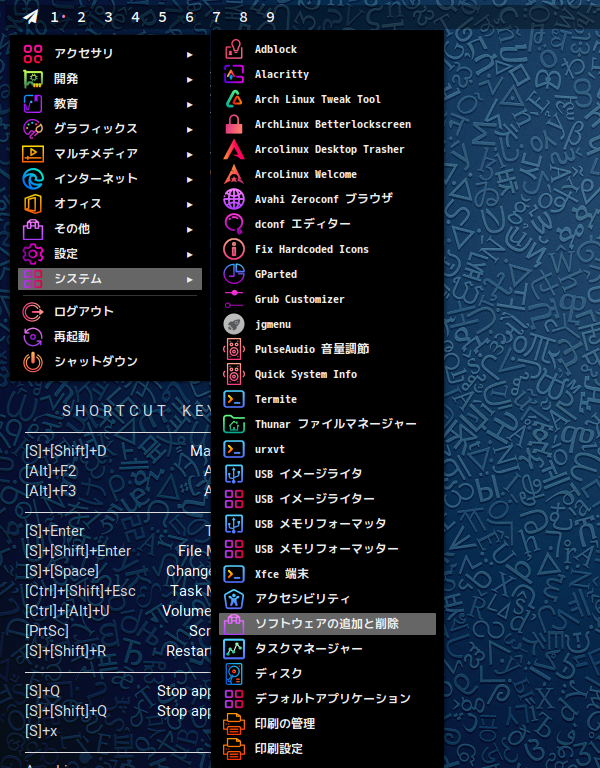Choose 再起動 to restart

[x=110, y=336]
